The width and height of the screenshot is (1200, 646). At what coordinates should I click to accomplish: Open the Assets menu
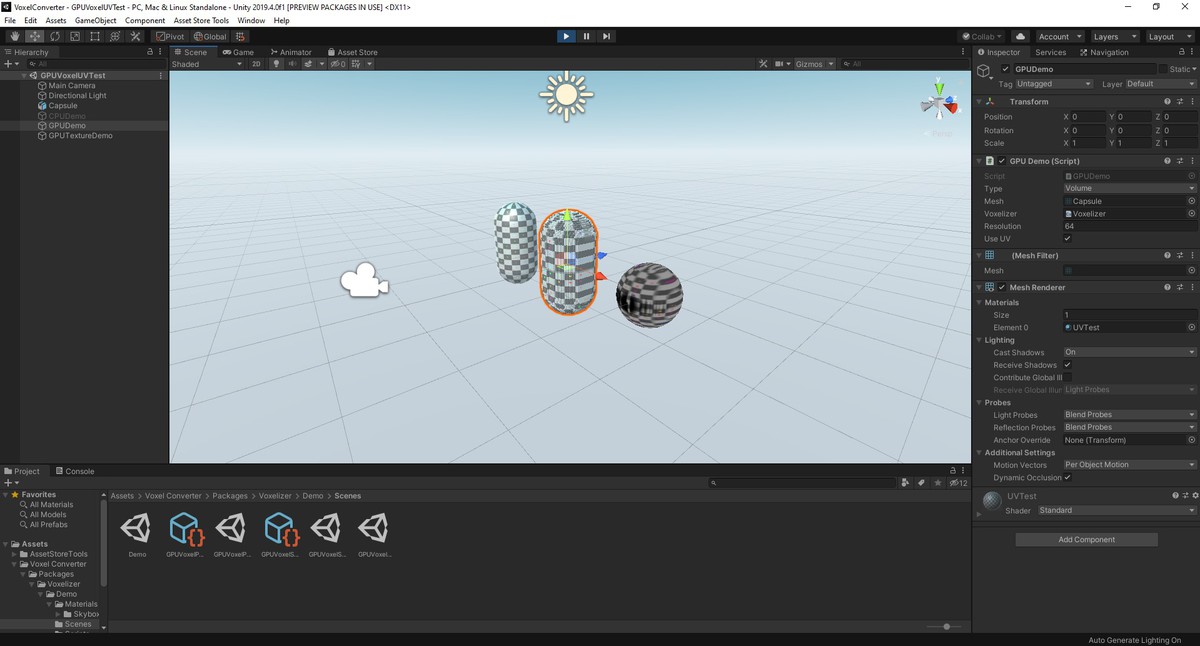(x=55, y=19)
